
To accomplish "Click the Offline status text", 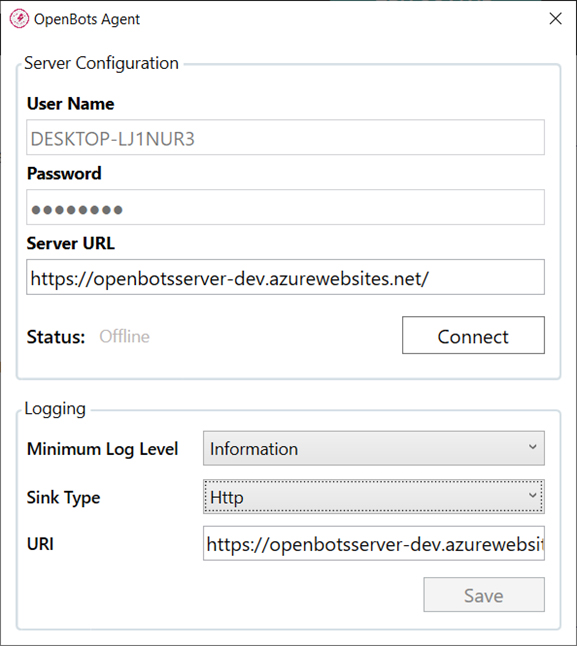I will (124, 337).
